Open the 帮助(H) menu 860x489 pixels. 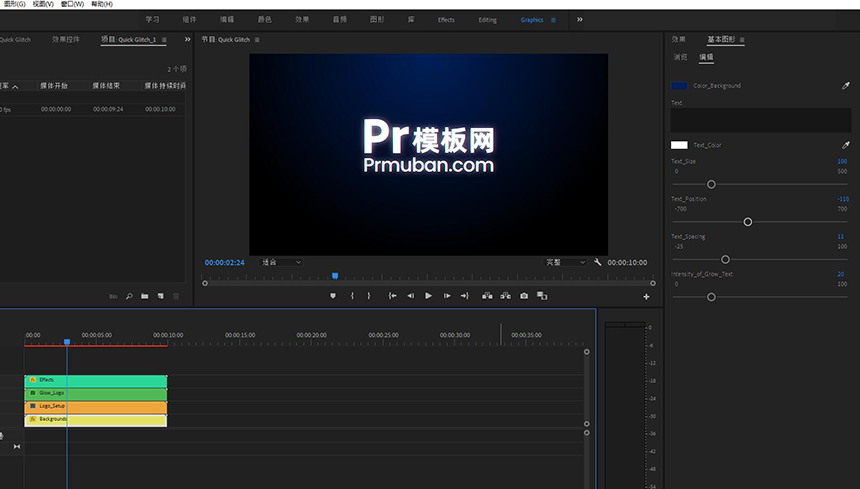[102, 4]
